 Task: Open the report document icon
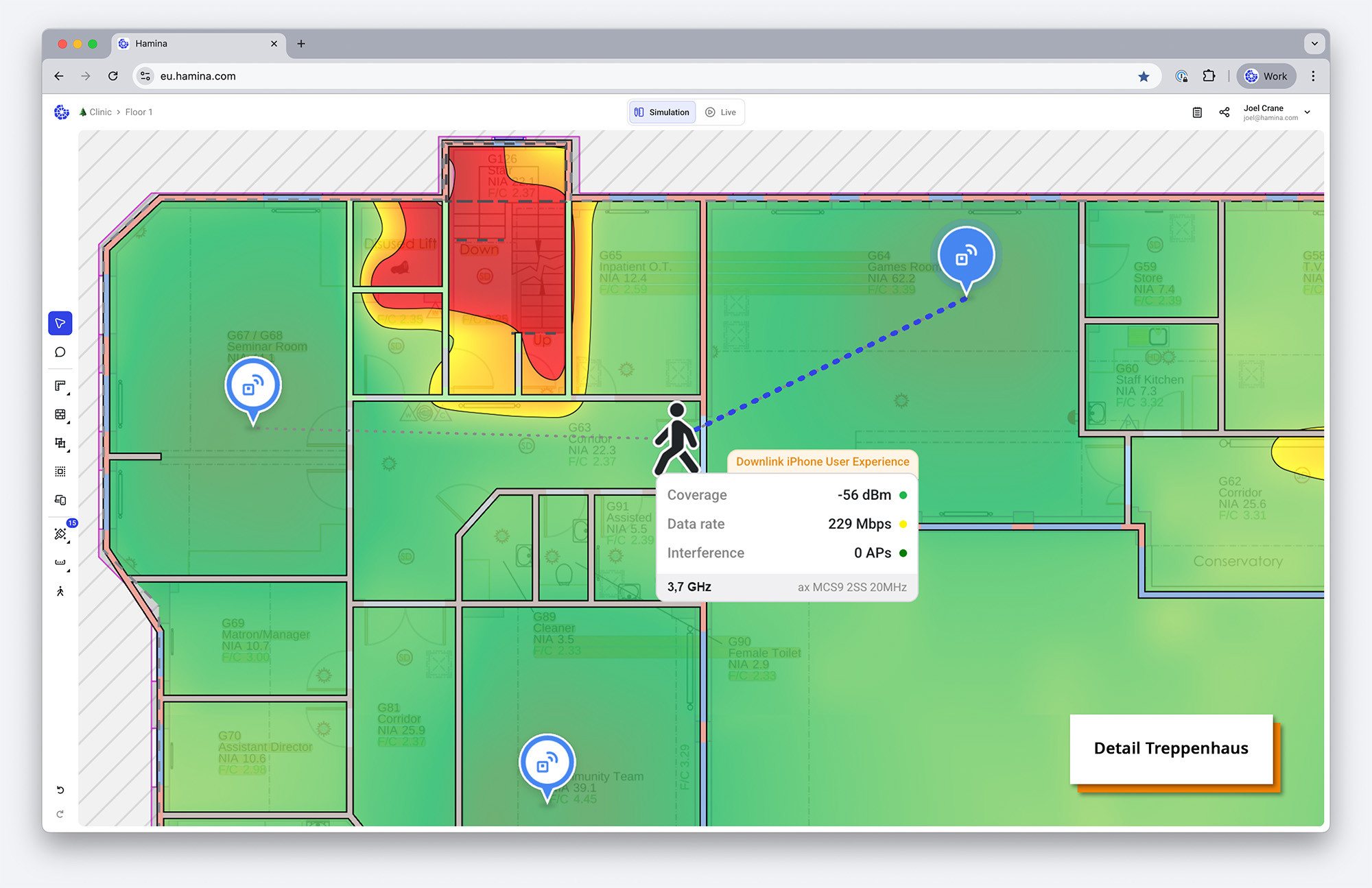(1197, 112)
